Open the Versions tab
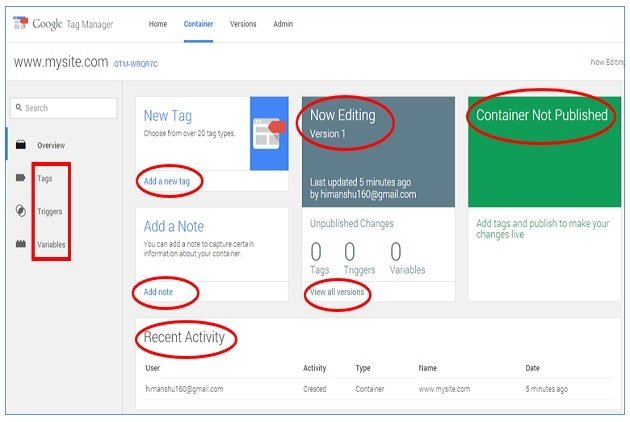This screenshot has width=630, height=422. (243, 24)
